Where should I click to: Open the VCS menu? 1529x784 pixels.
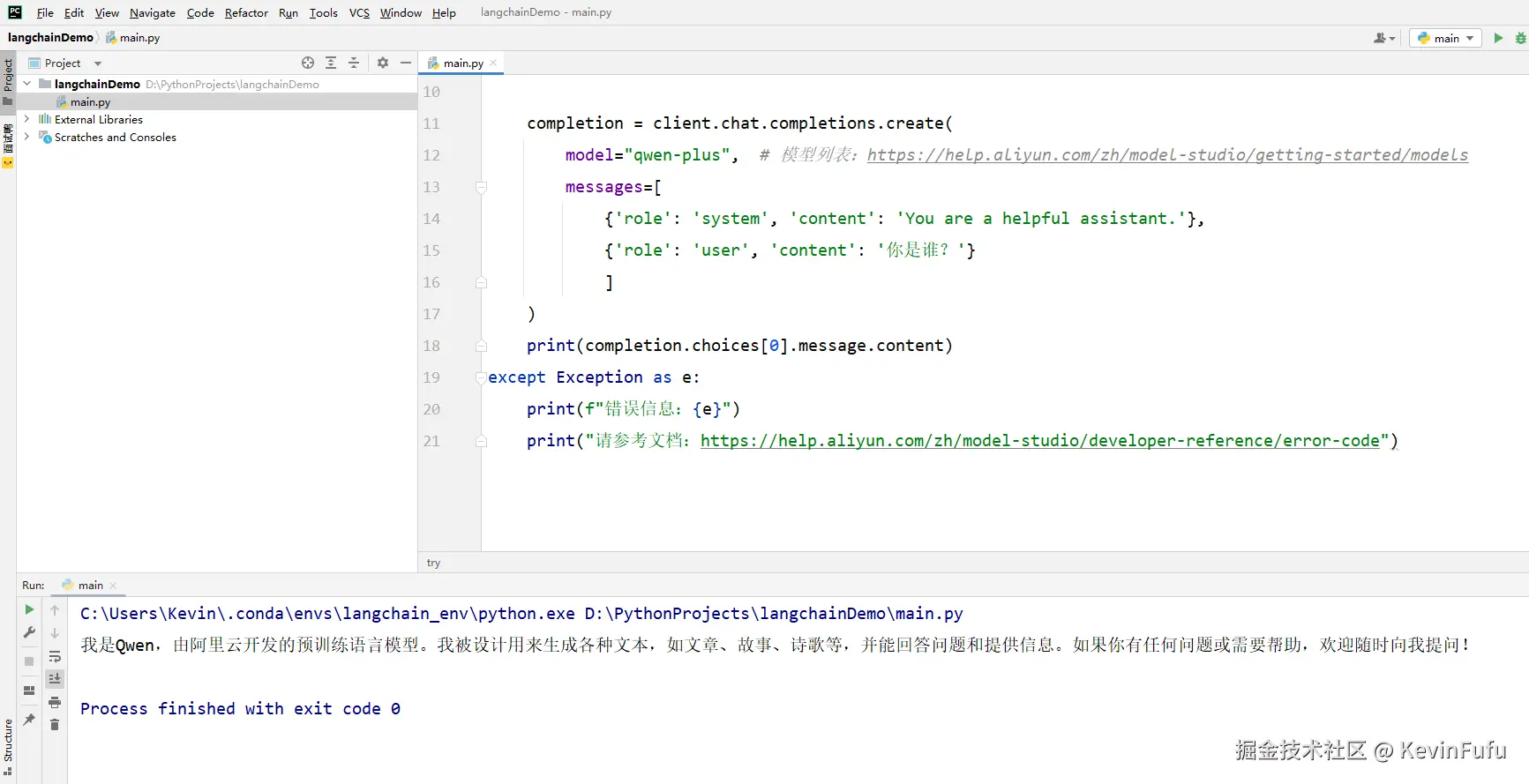(x=359, y=12)
